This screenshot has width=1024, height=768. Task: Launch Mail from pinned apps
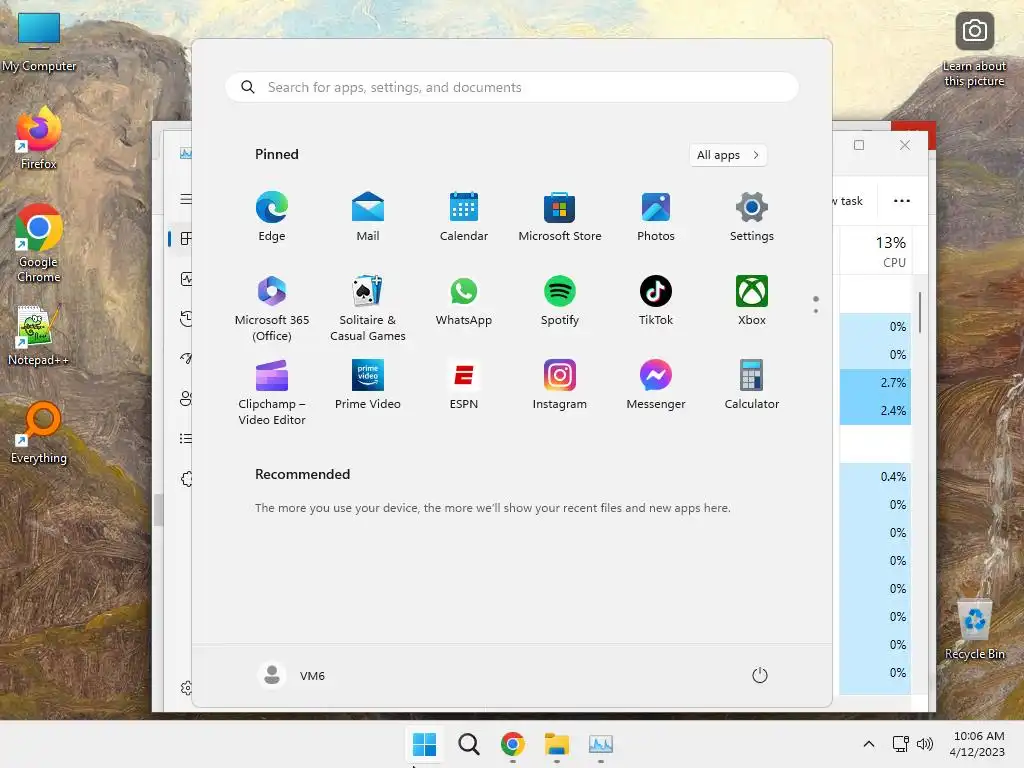coord(368,217)
